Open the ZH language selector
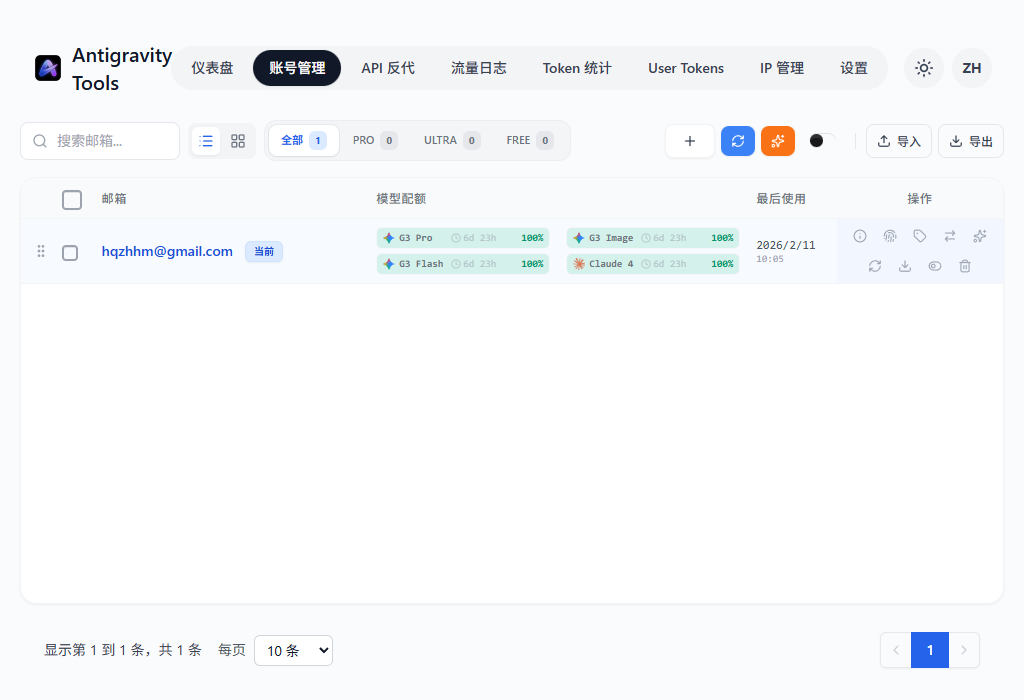 point(972,68)
